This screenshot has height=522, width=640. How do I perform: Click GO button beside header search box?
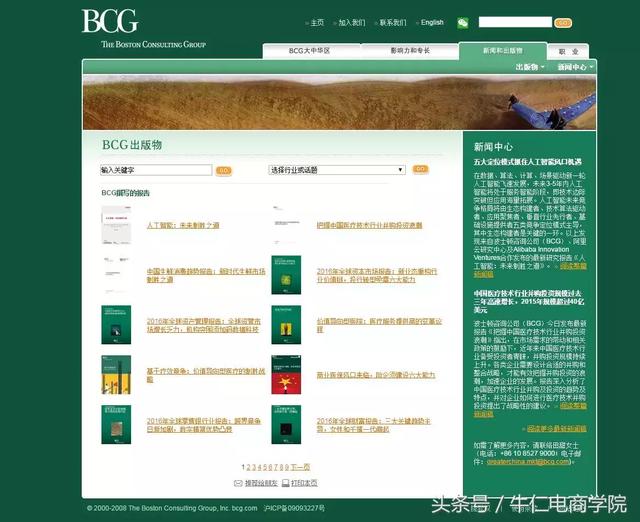click(563, 23)
